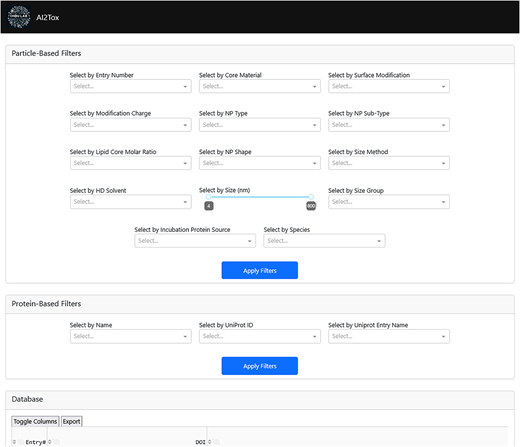This screenshot has width=520, height=447.
Task: Apply the protein-based filters
Action: click(260, 366)
